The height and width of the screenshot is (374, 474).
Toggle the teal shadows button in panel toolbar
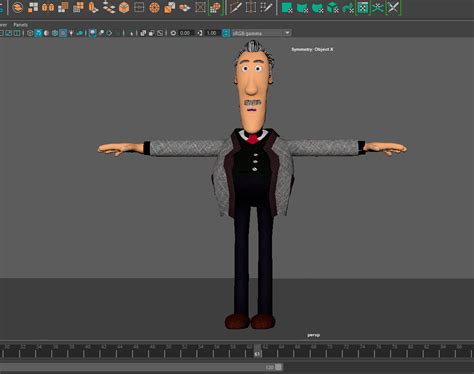click(79, 33)
